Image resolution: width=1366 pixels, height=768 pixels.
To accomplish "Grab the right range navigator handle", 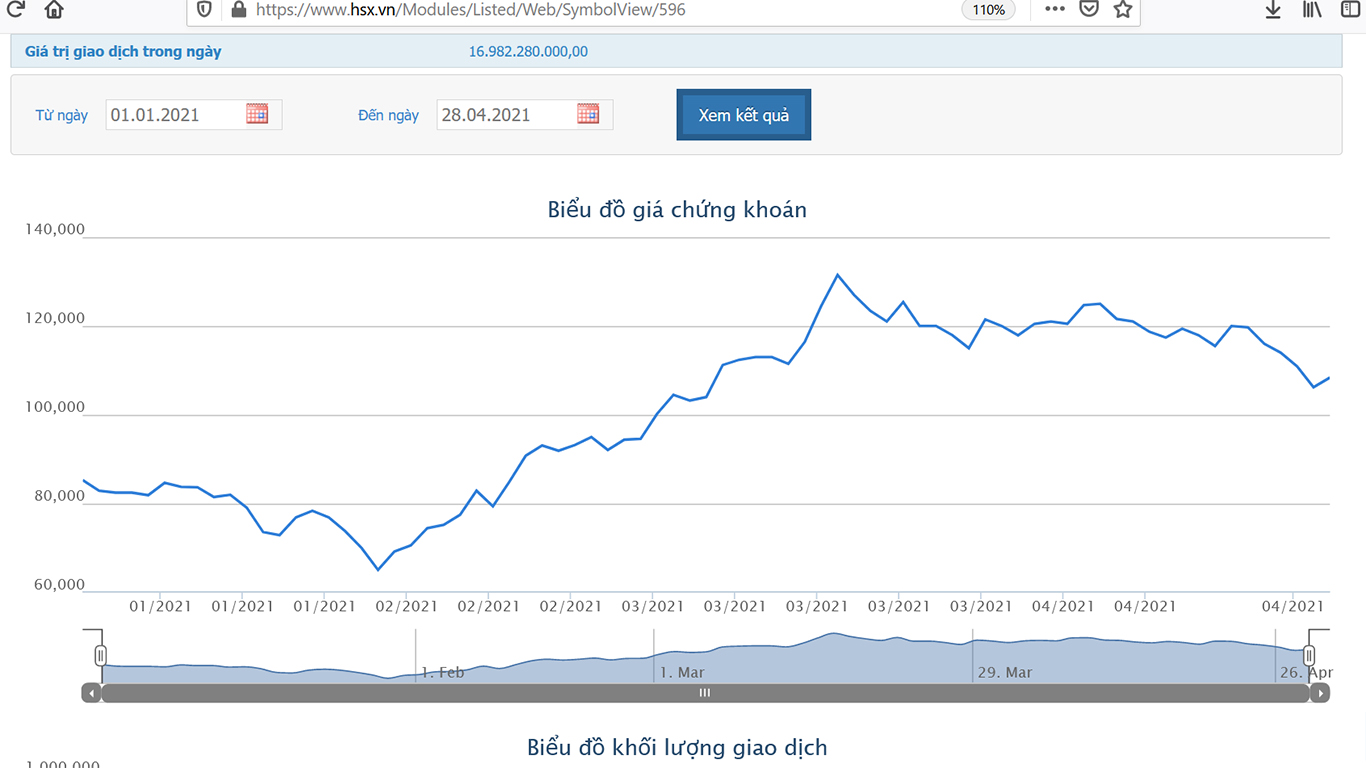I will [1309, 655].
